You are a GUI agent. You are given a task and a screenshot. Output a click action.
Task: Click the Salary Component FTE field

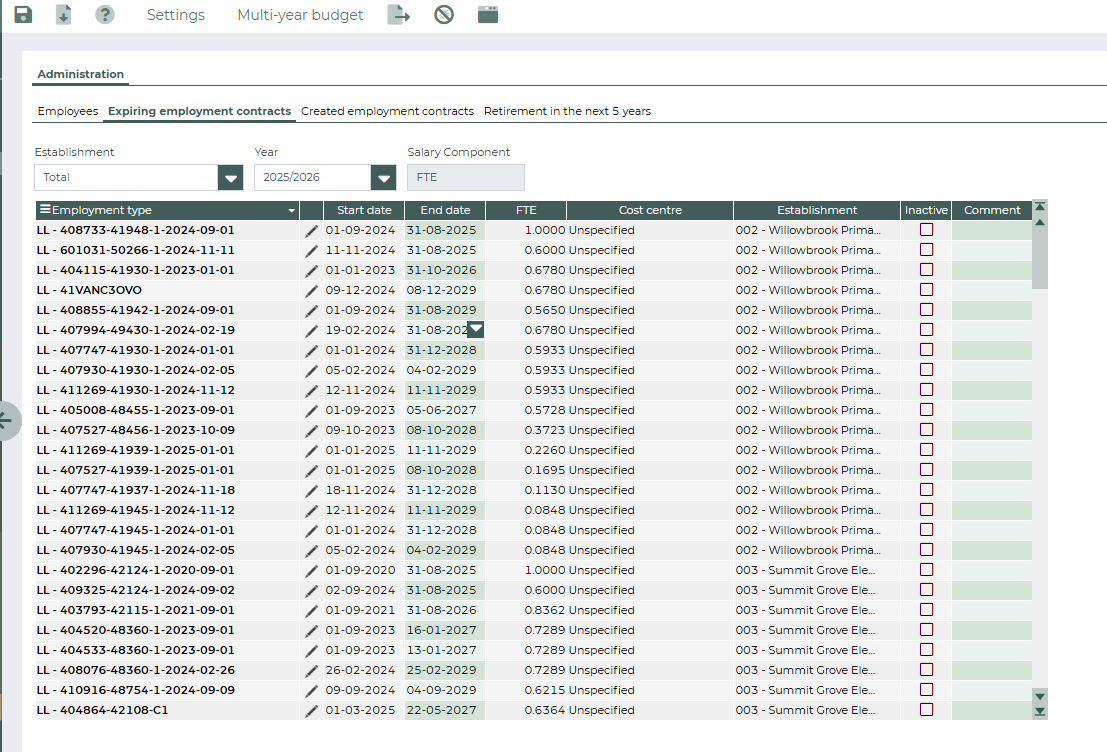(x=465, y=177)
